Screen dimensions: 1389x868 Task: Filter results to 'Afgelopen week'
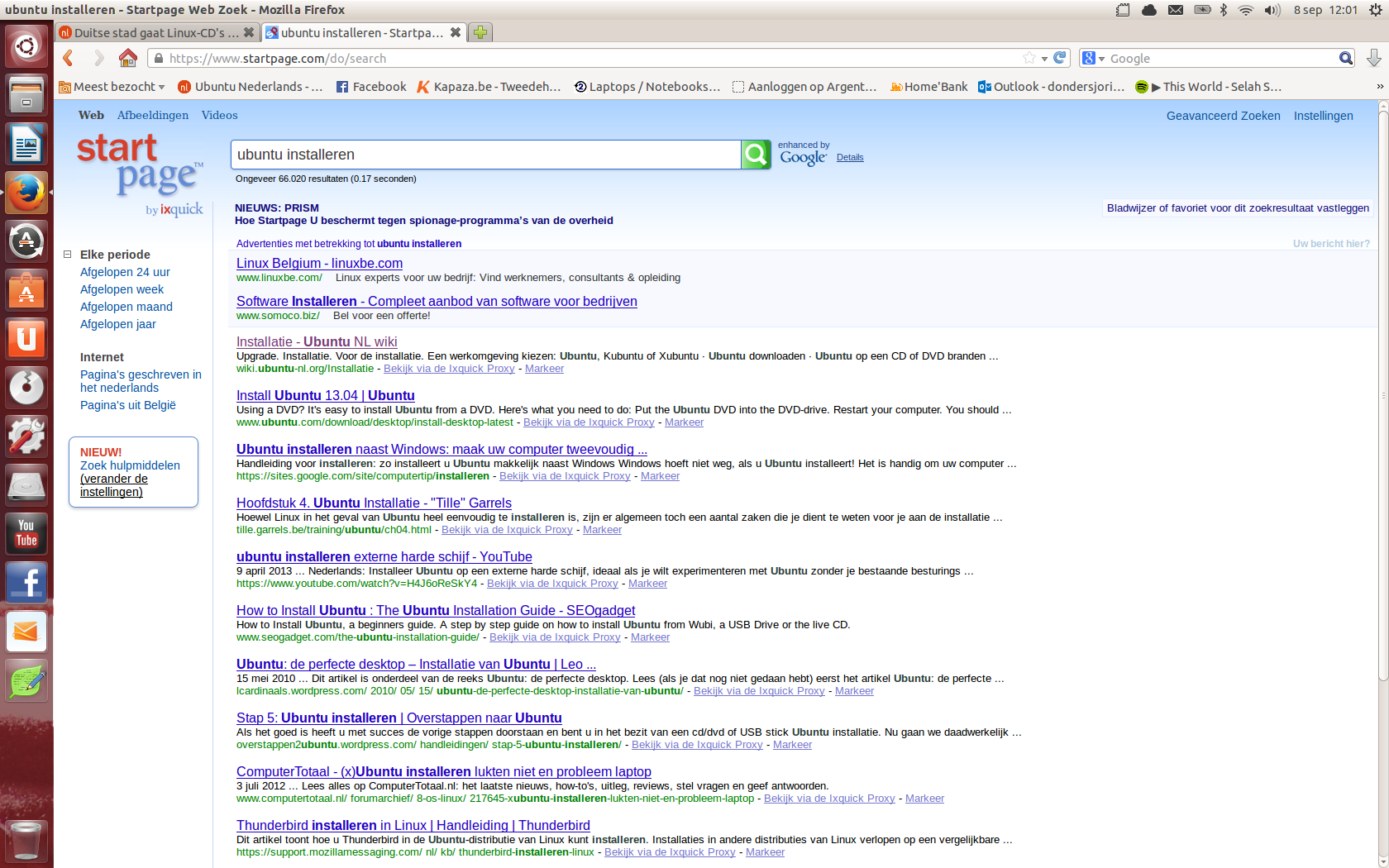click(x=122, y=289)
